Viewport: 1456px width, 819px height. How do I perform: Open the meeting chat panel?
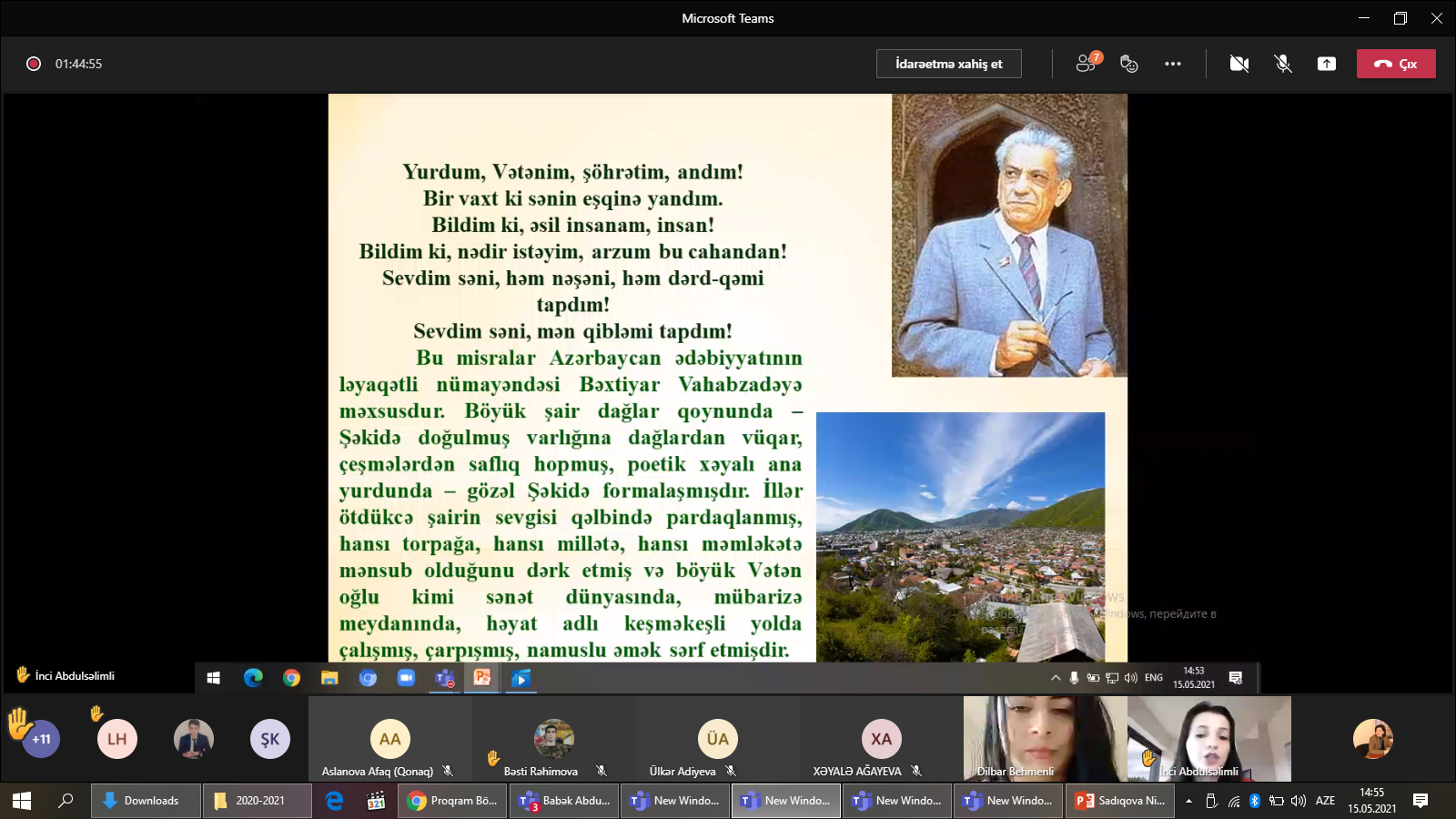(x=1129, y=64)
